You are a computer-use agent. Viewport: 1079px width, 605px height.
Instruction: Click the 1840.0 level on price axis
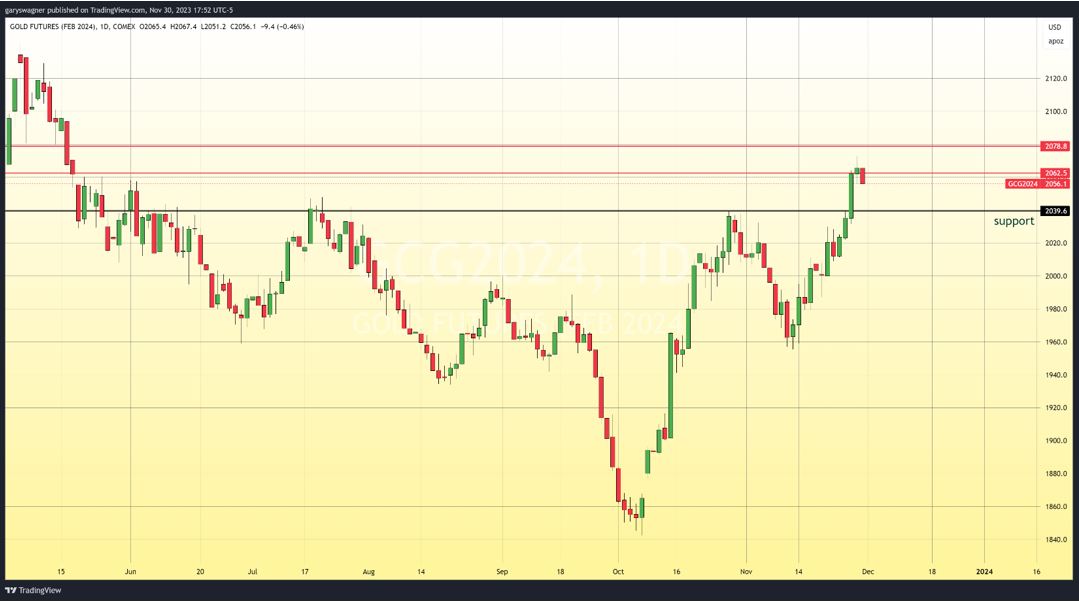click(1056, 540)
